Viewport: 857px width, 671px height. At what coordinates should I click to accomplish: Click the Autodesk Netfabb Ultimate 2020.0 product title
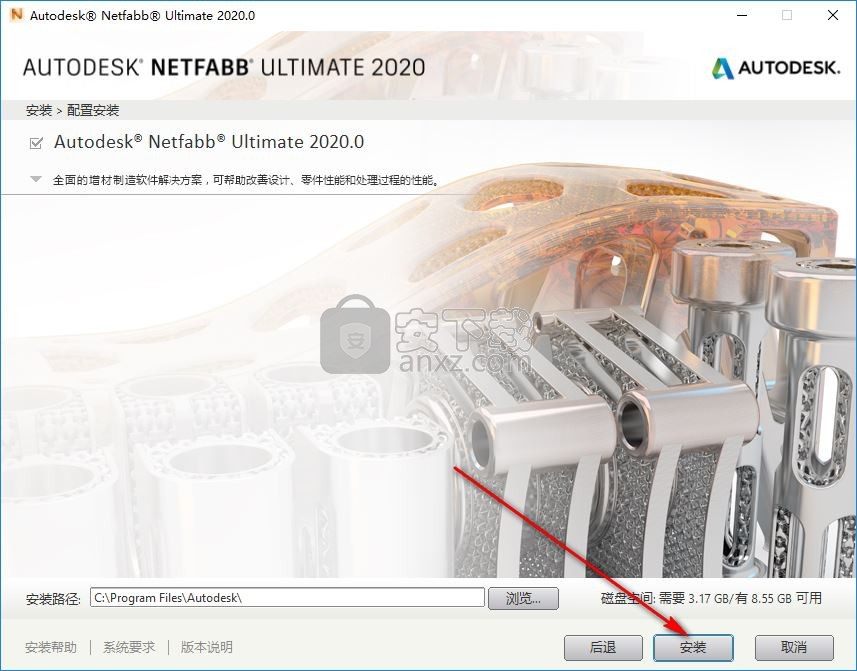click(209, 142)
